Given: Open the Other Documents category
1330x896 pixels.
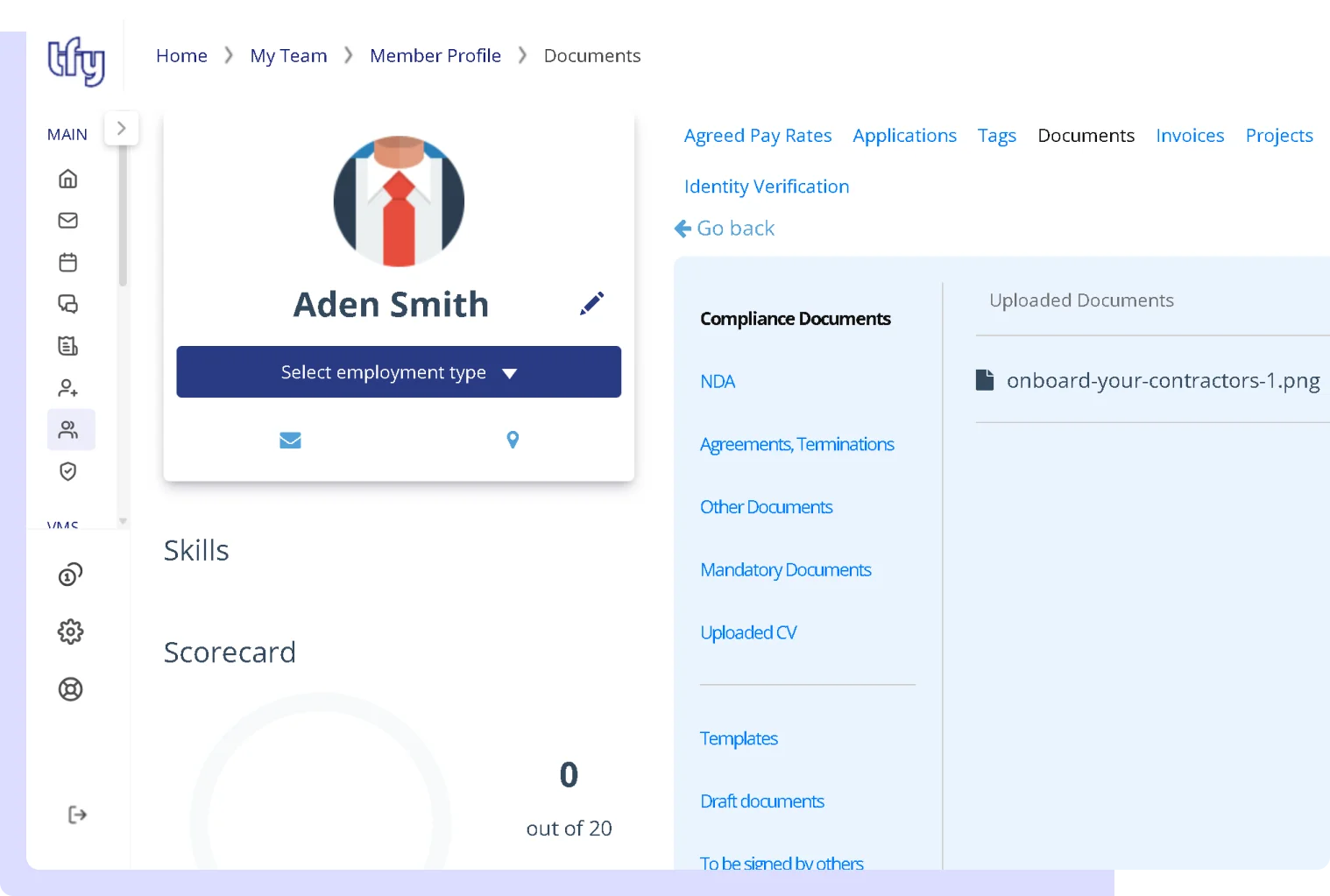Looking at the screenshot, I should (x=766, y=507).
